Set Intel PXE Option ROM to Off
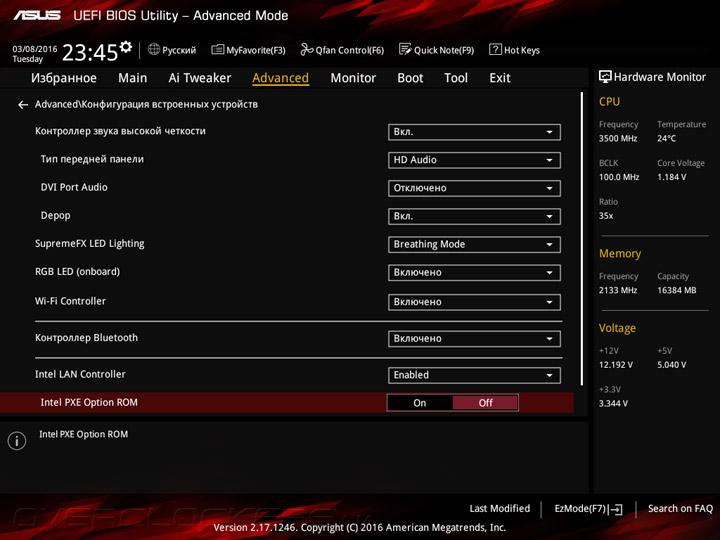720x540 pixels. tap(485, 403)
